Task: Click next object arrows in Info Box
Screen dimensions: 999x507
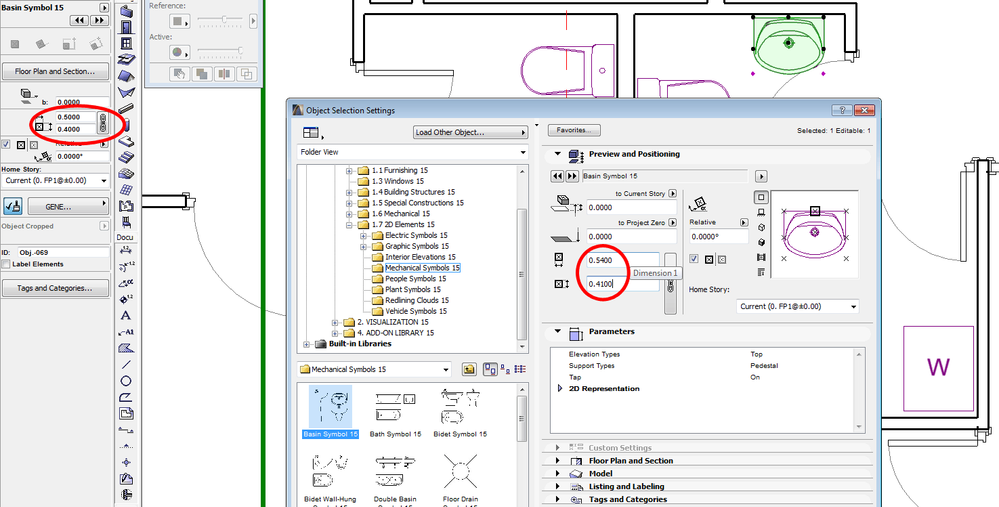Action: coord(98,20)
